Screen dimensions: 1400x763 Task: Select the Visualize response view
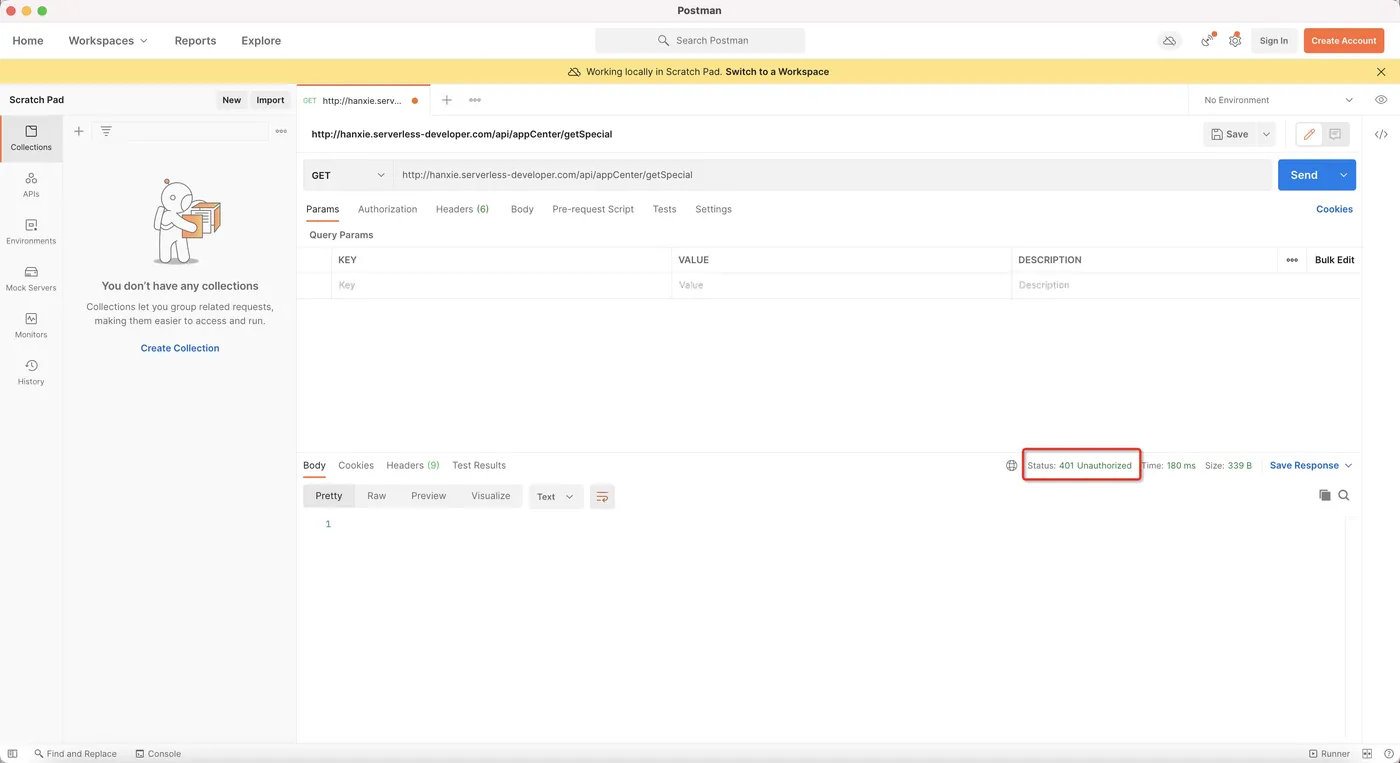490,496
